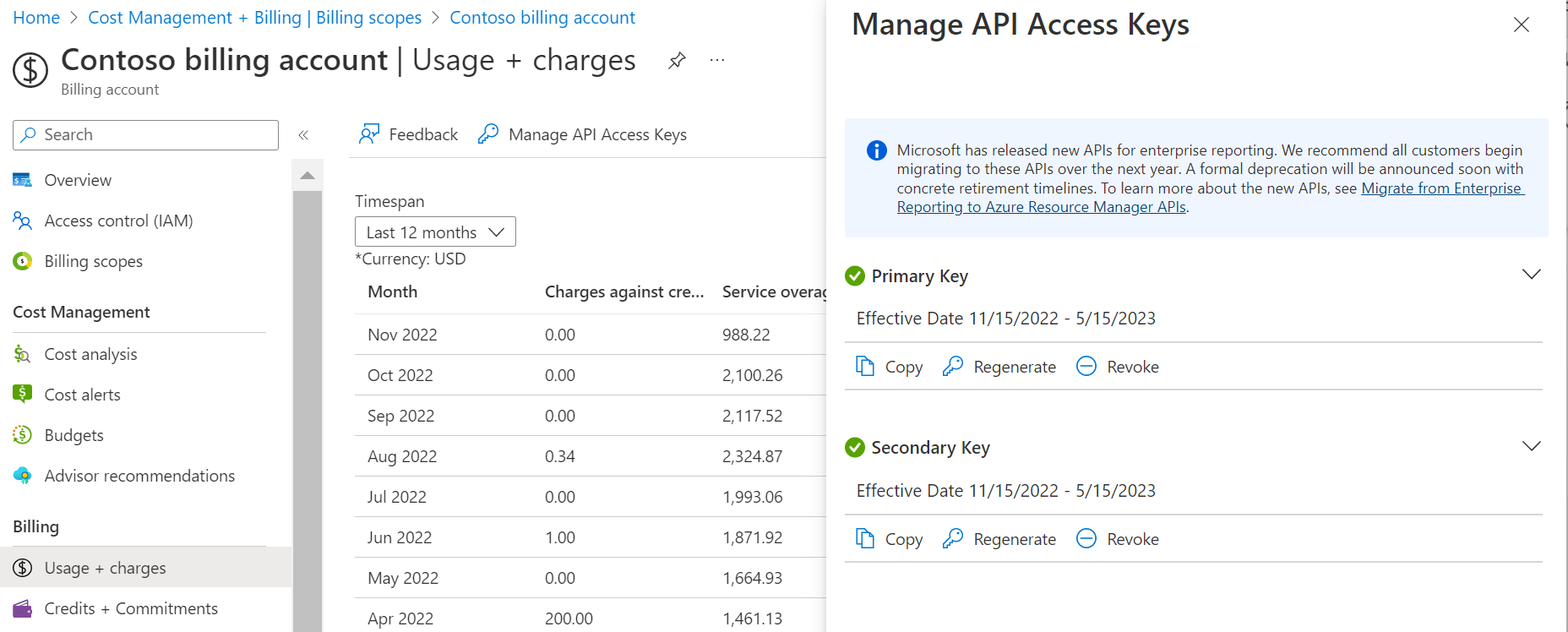Screen dimensions: 1568x632
Task: Click the May 2022 month cell
Action: pyautogui.click(x=403, y=578)
